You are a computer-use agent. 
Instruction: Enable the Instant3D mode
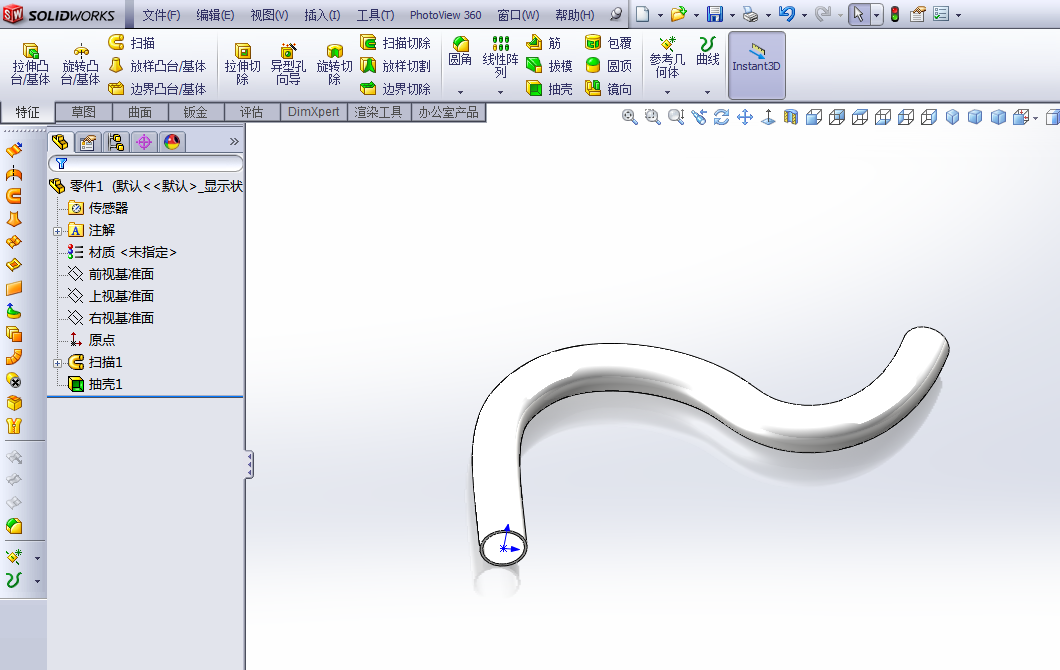756,65
